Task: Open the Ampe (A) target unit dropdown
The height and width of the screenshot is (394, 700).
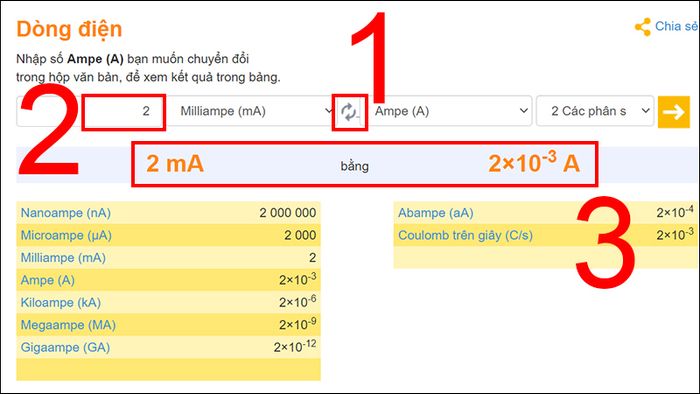Action: pyautogui.click(x=450, y=111)
